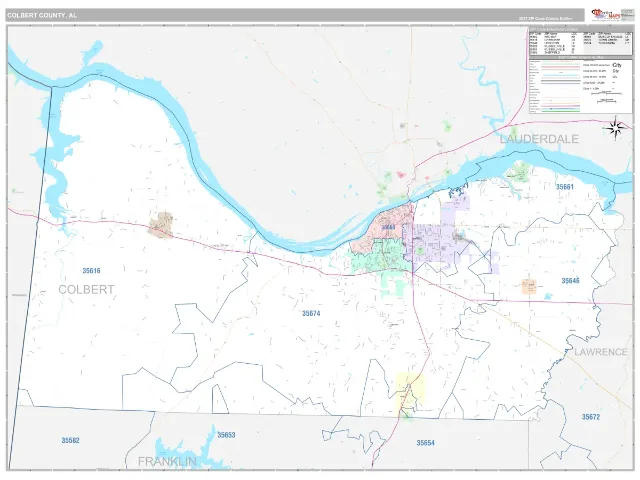Select the ZIP code label 35646
640x480 pixels.
tap(570, 280)
